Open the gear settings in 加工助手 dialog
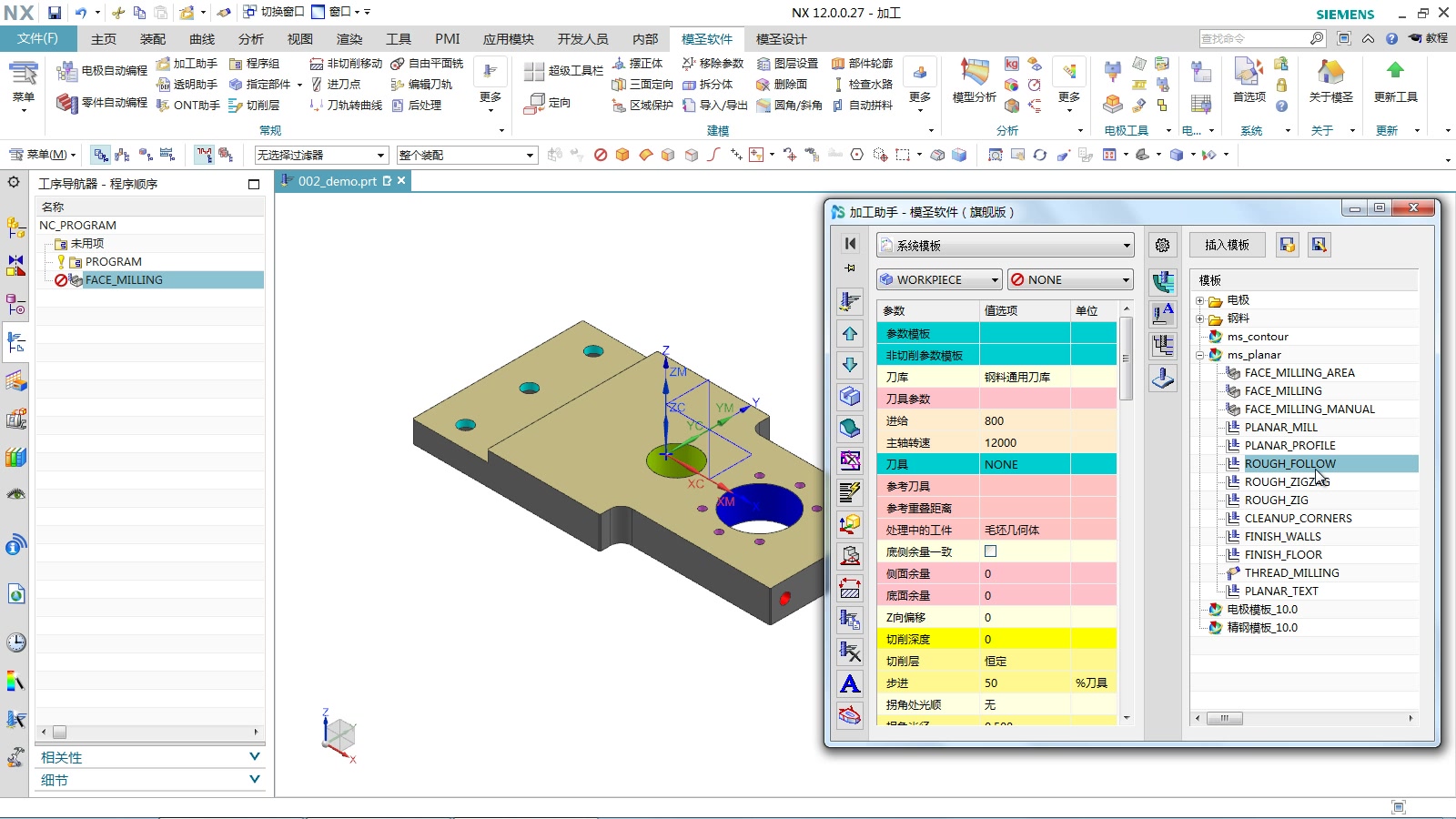Image resolution: width=1456 pixels, height=819 pixels. click(1162, 245)
